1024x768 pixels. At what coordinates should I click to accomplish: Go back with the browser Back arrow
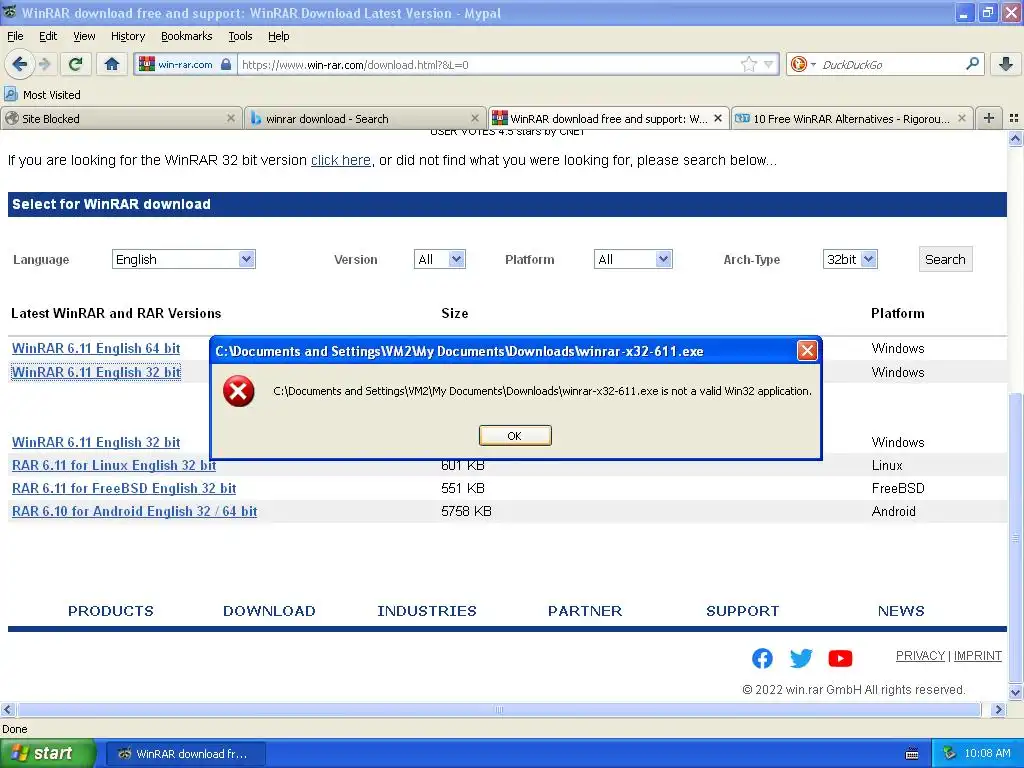(19, 64)
